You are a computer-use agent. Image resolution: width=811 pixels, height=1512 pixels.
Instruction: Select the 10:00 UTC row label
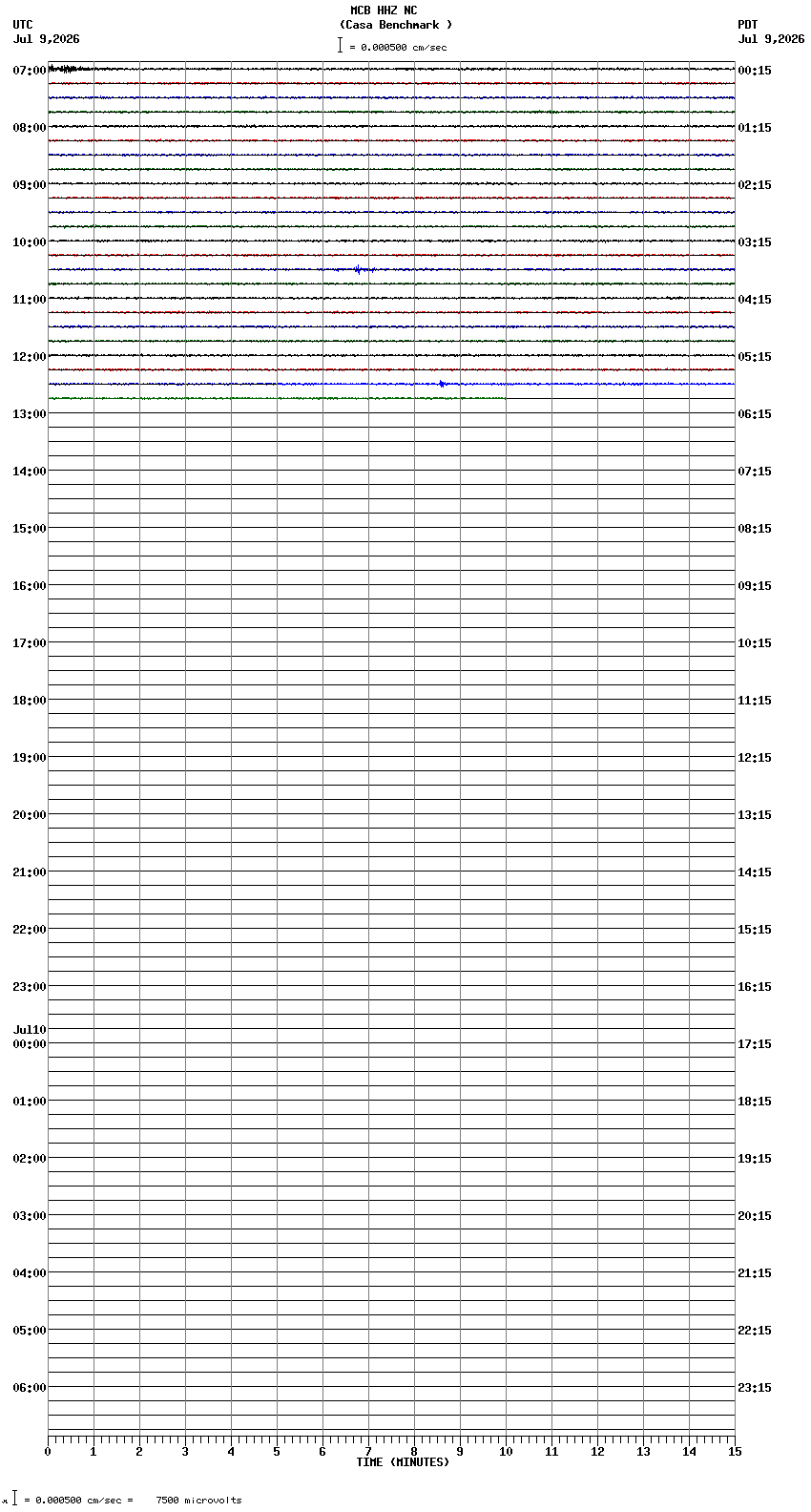coord(30,242)
